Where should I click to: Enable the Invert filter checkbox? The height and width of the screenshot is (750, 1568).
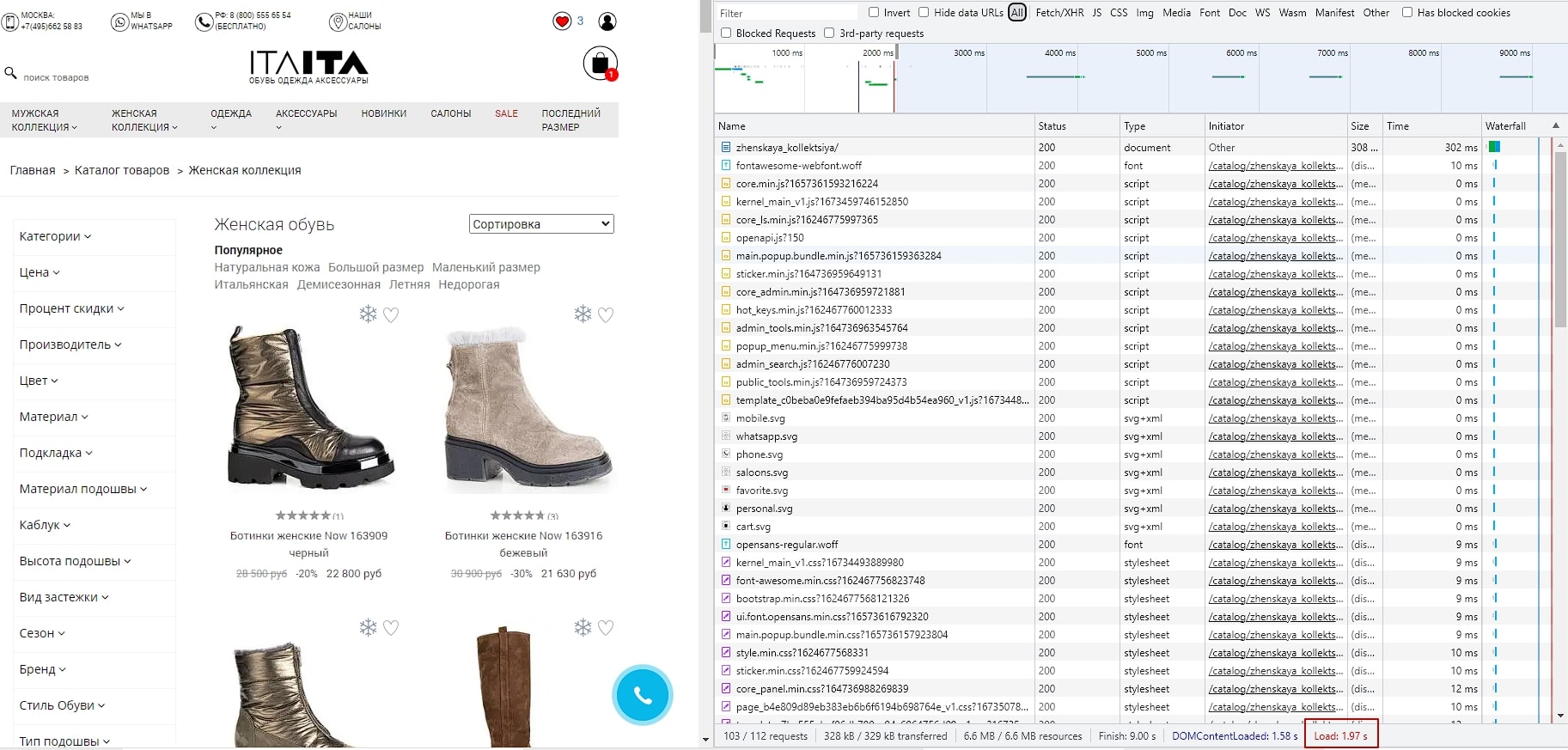(874, 13)
